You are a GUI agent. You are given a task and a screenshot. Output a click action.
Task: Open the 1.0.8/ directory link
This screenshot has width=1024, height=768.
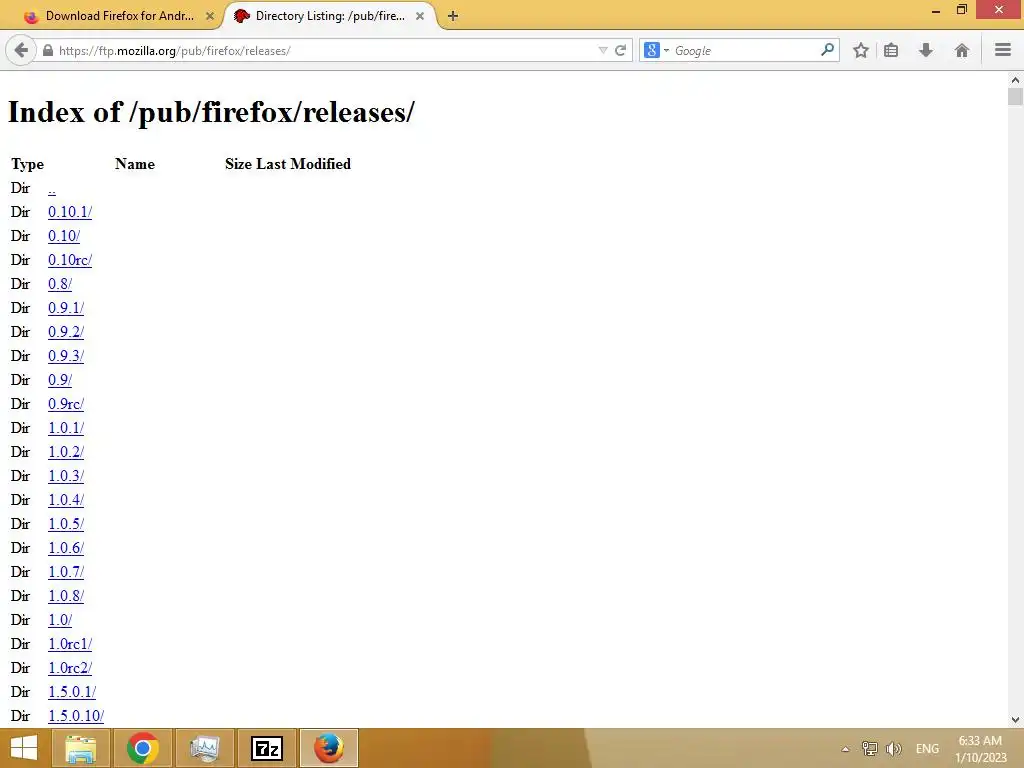(66, 596)
